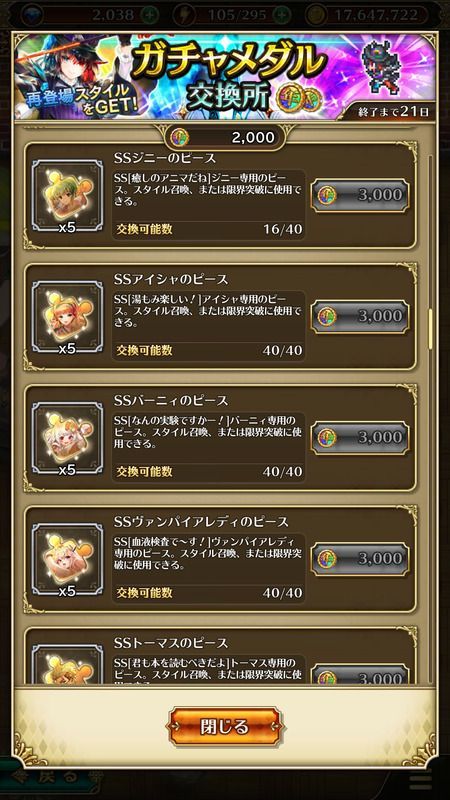Tap the ガチャメダル交換所 banner

[225, 77]
